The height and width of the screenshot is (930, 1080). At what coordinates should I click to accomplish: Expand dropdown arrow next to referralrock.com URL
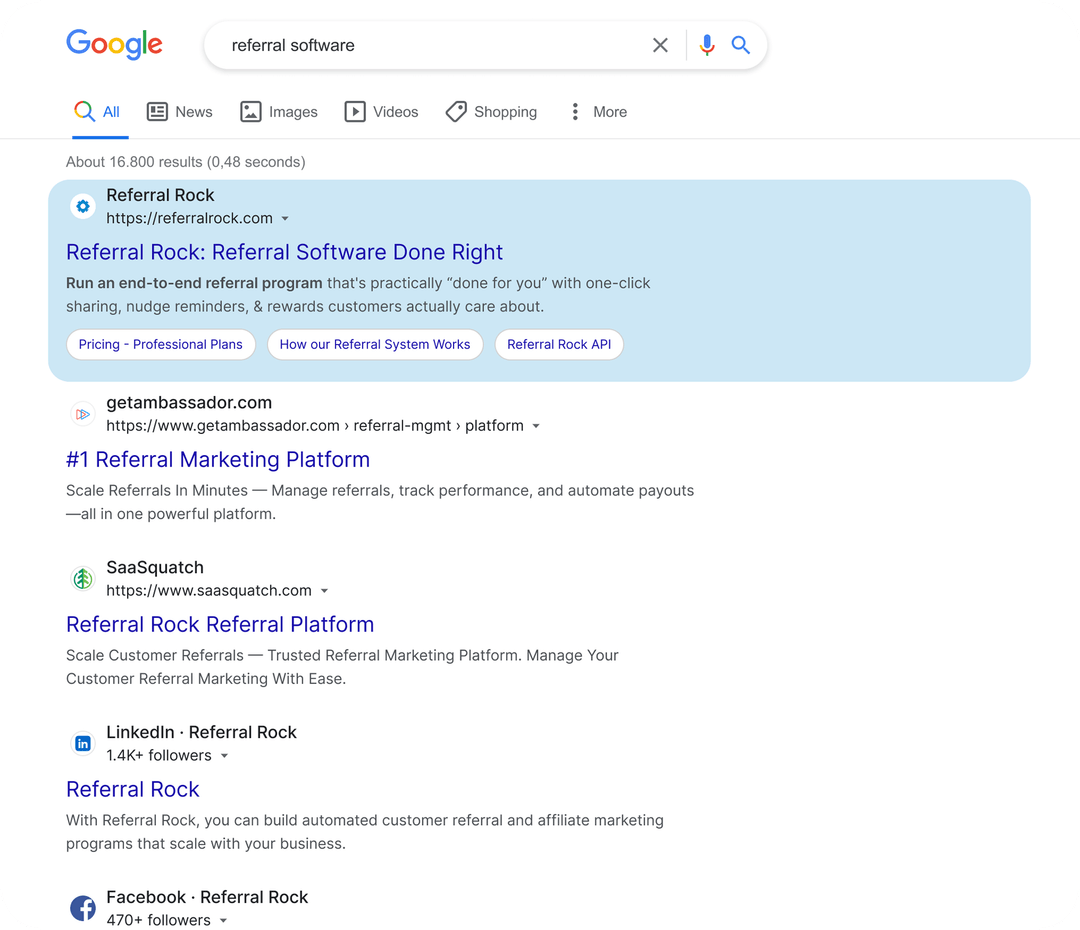[x=285, y=219]
